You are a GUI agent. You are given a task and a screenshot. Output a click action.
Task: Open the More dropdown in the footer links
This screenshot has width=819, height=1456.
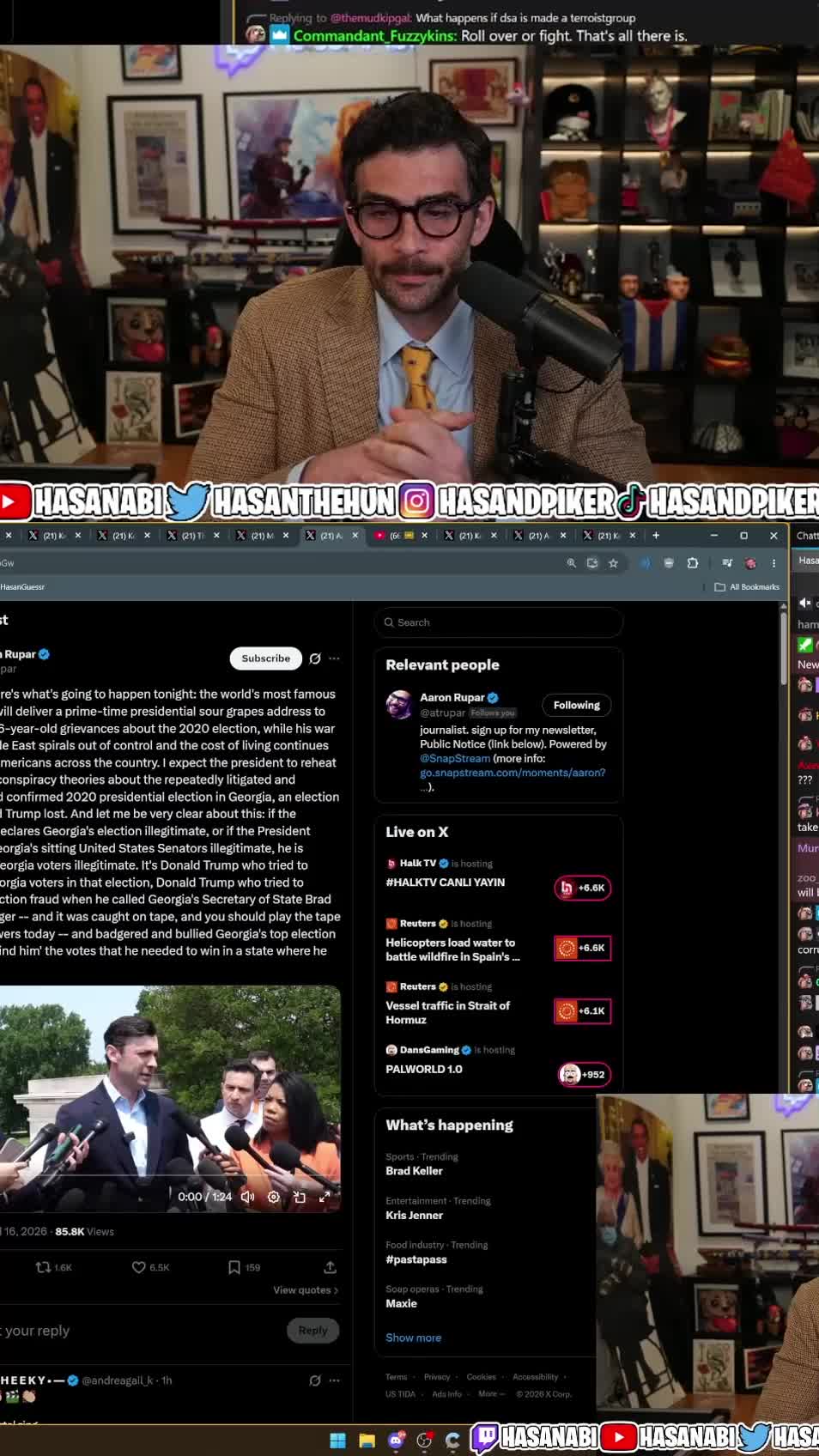tap(490, 1394)
